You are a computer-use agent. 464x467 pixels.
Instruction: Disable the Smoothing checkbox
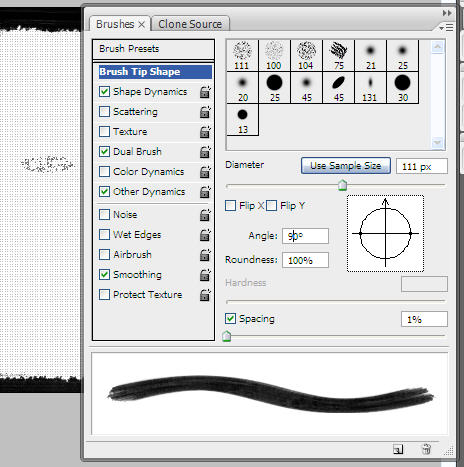[x=104, y=274]
